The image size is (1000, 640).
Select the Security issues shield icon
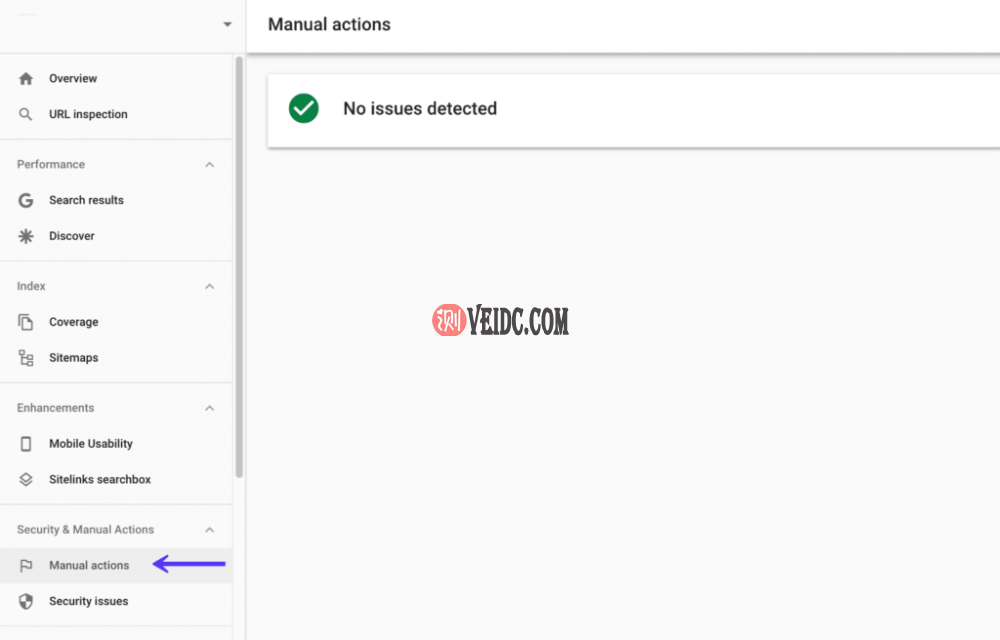pos(25,601)
